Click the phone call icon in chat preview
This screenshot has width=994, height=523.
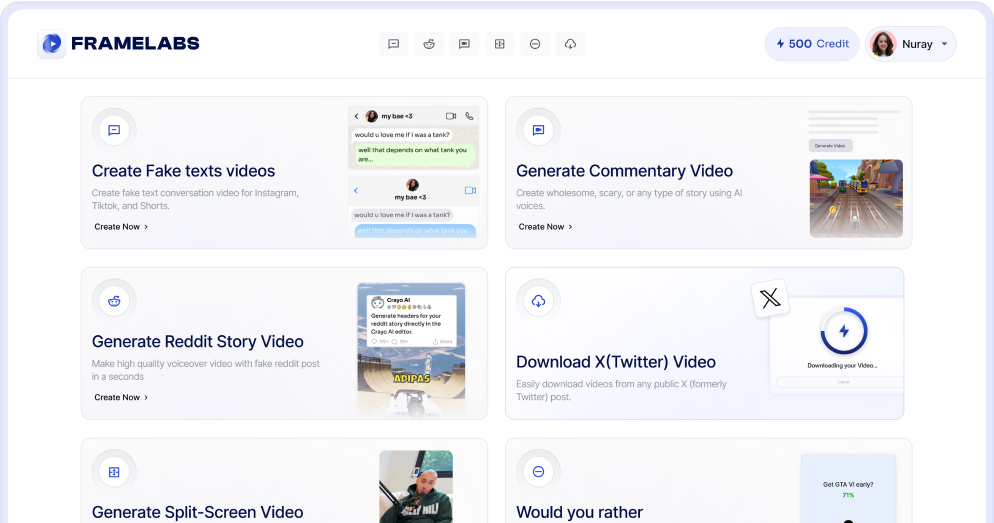pyautogui.click(x=469, y=116)
